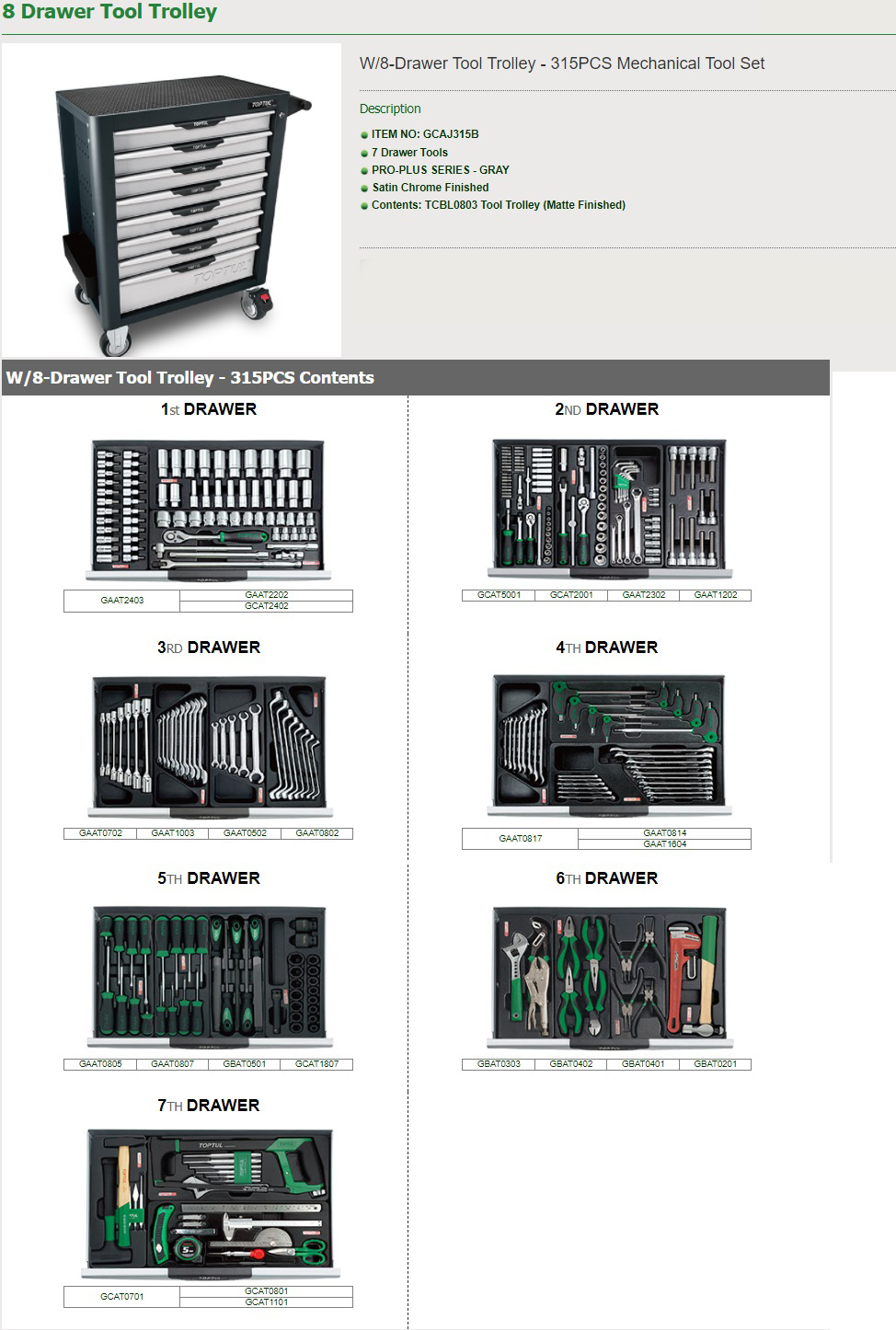Select part code GAAT2403
This screenshot has height=1330, width=896.
coord(121,601)
